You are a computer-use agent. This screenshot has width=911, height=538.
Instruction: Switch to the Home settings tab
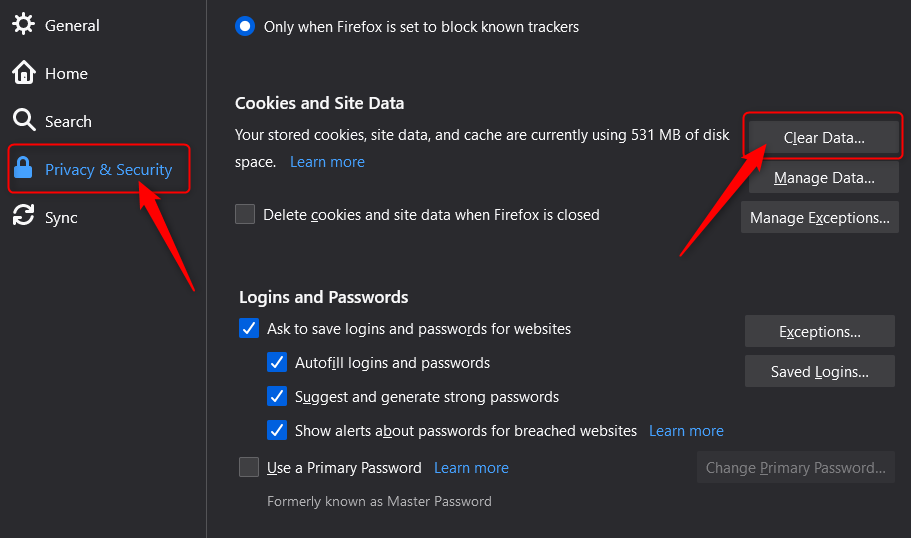50,73
